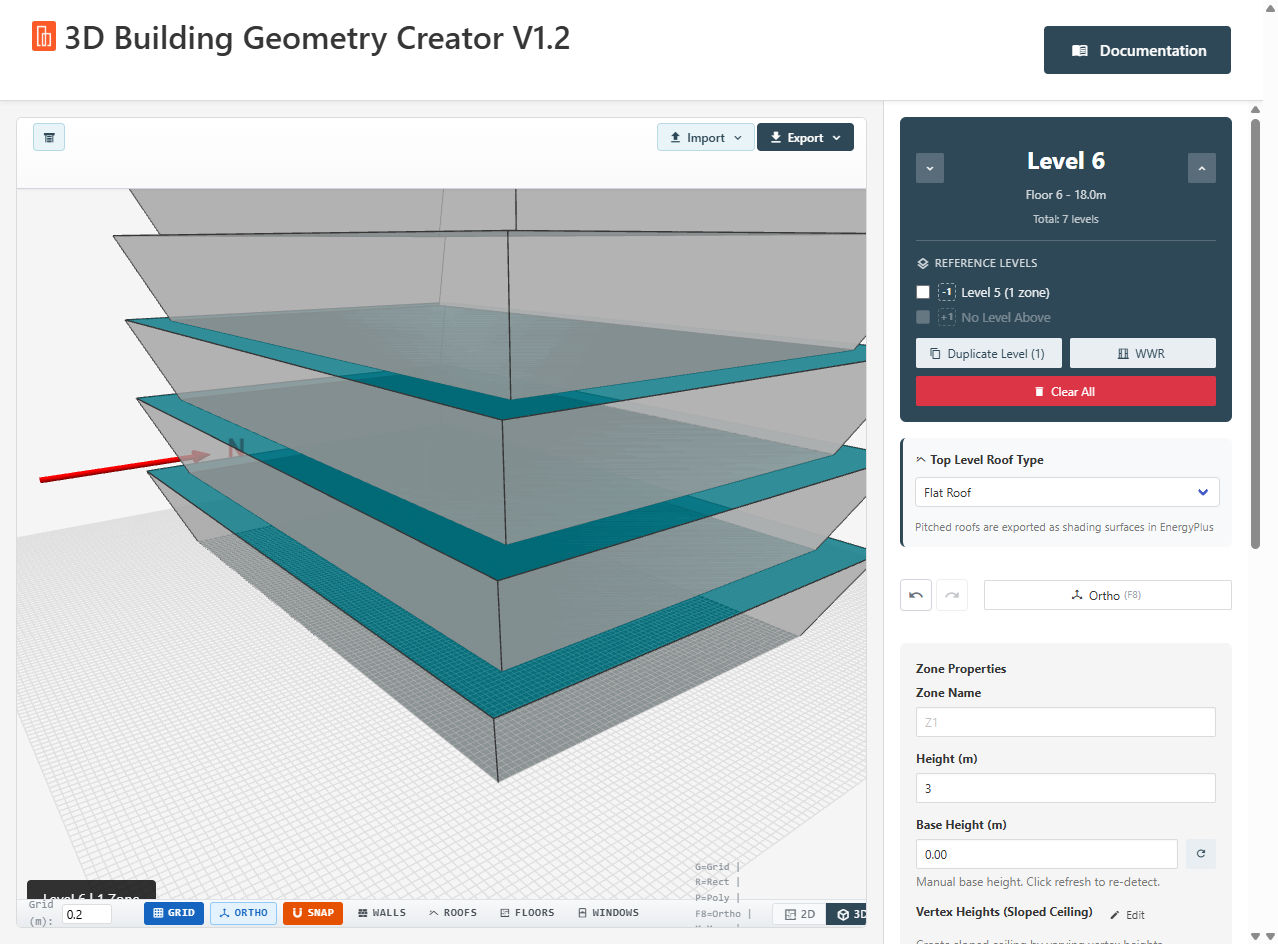Open the Flat Roof type dropdown
Viewport: 1278px width, 944px height.
[1067, 492]
